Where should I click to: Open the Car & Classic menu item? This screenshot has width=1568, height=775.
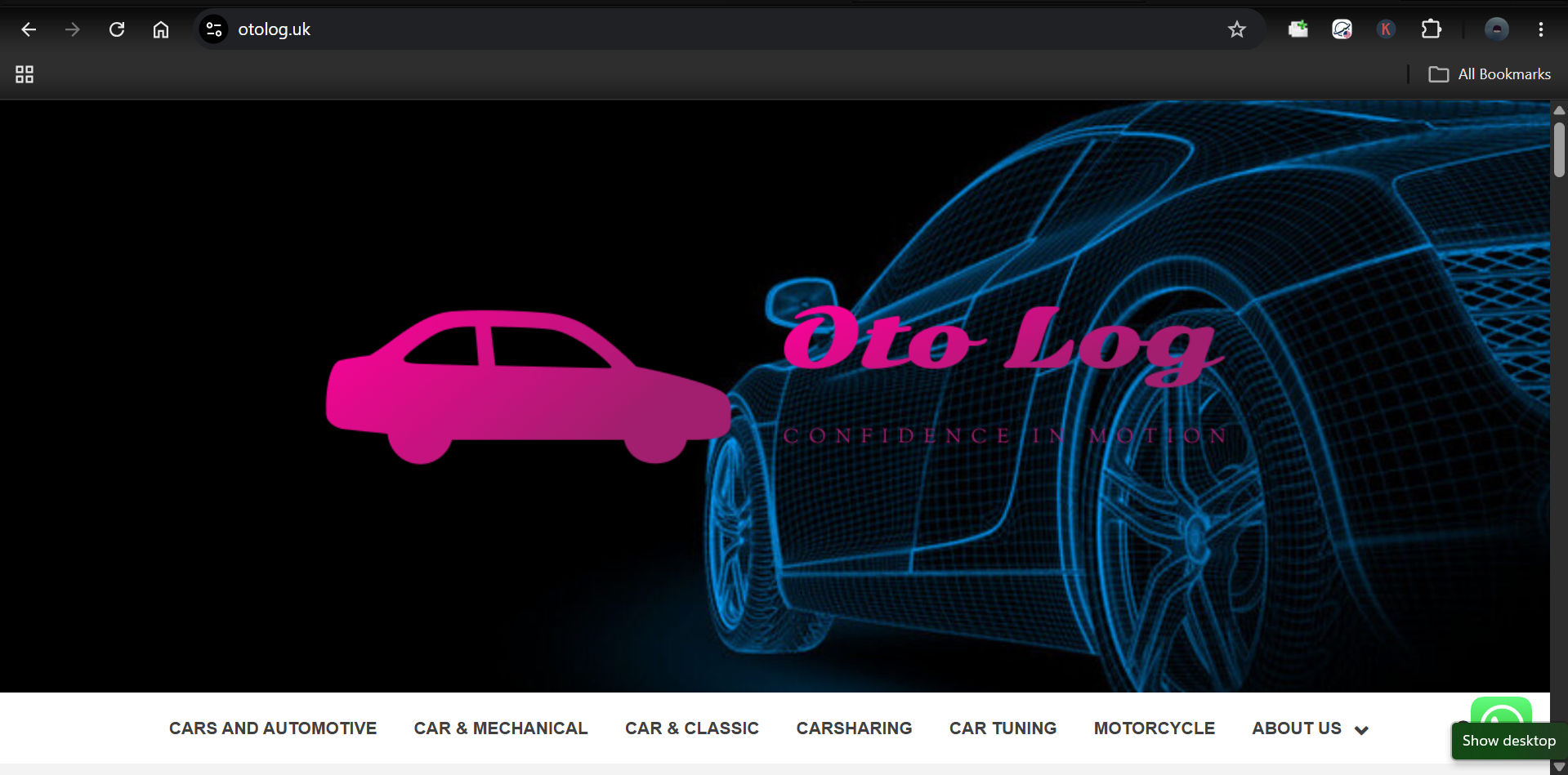click(692, 728)
